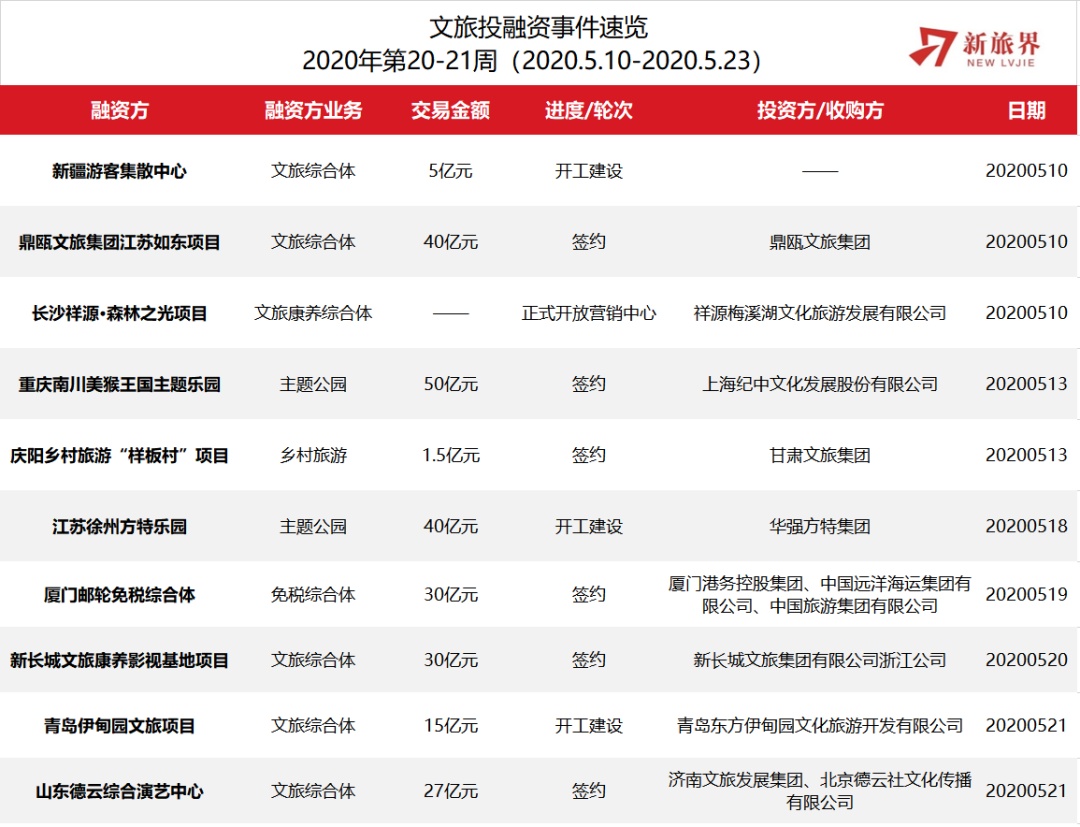Click the 27亿元 amount cell
Viewport: 1080px width, 827px height.
coord(450,791)
